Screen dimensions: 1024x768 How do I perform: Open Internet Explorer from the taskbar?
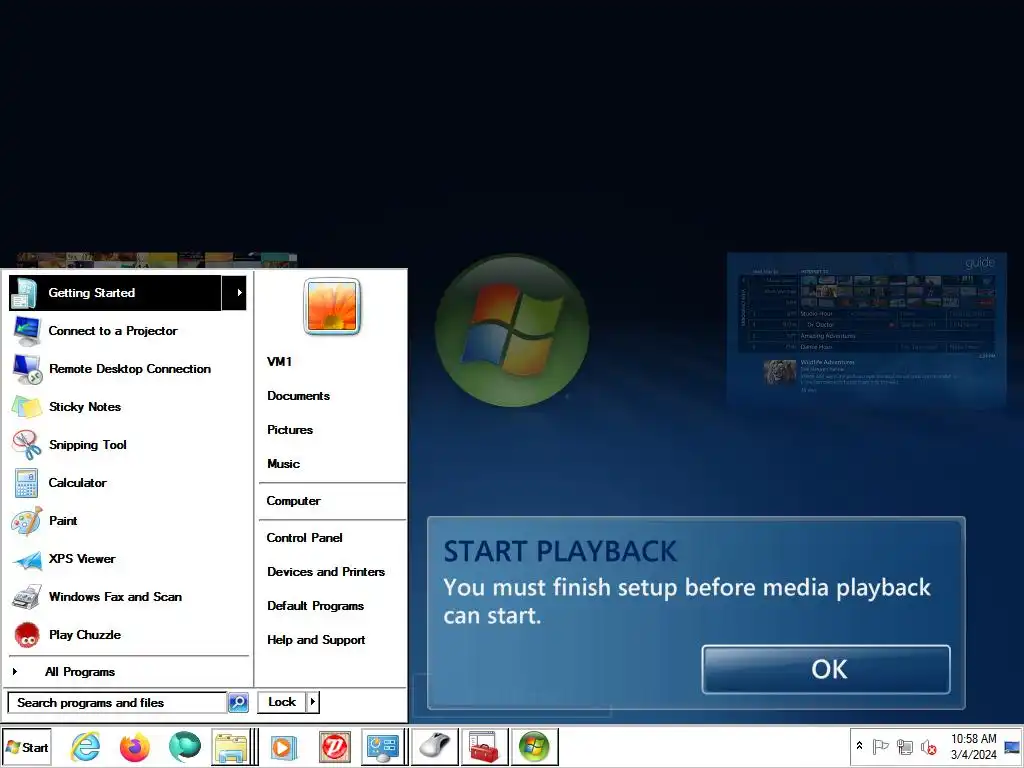pos(85,747)
